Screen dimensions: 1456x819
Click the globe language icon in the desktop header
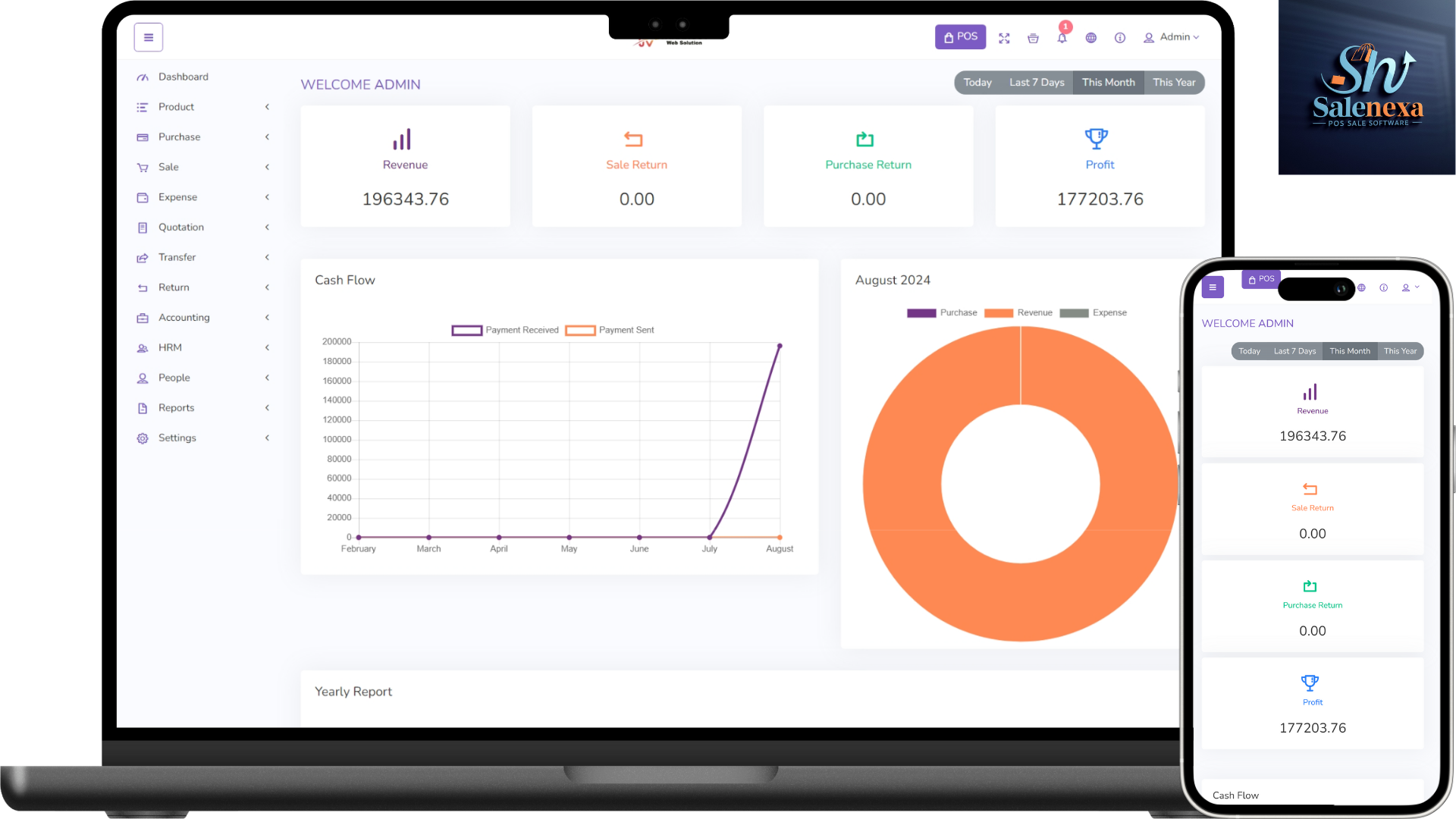pyautogui.click(x=1090, y=38)
